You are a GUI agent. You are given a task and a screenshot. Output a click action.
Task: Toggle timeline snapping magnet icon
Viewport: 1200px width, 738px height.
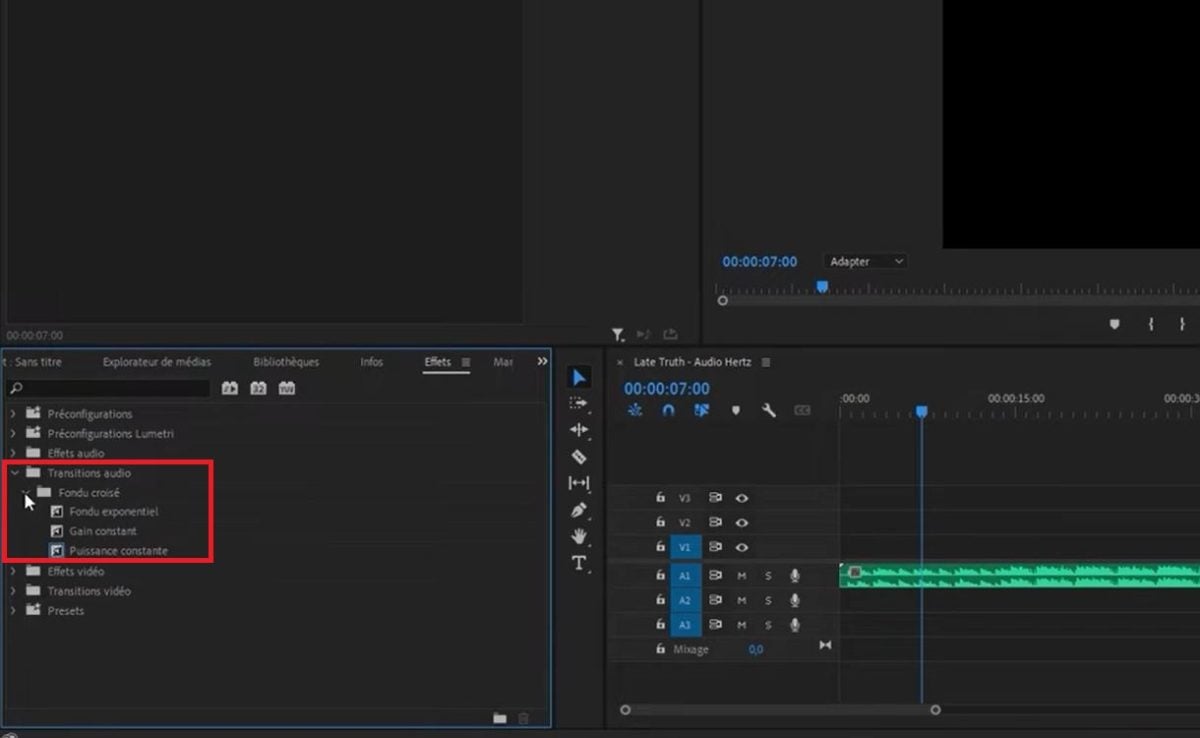[x=668, y=410]
